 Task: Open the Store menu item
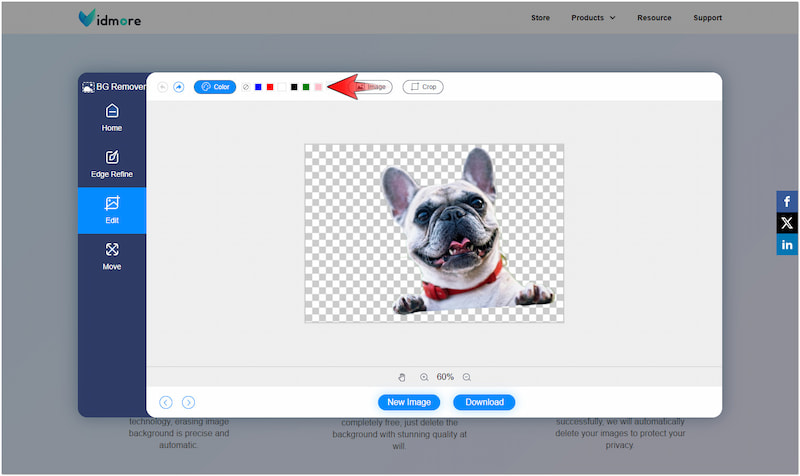point(540,18)
